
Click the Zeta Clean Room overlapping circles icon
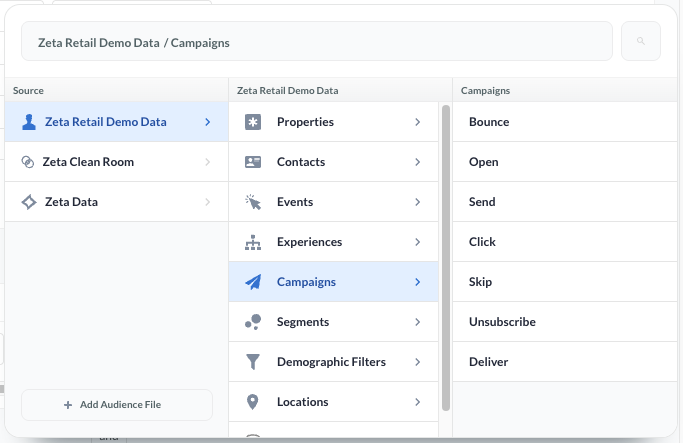pos(28,162)
